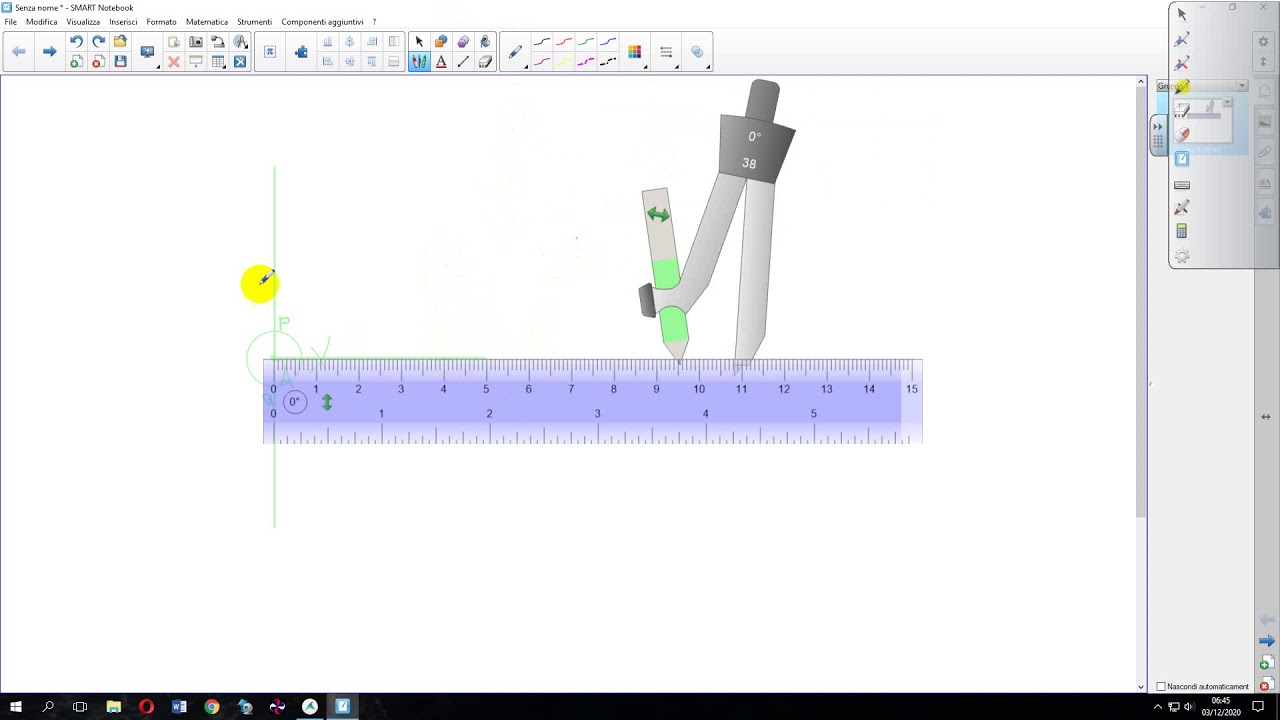Move the sidebar to other side

tap(1266, 416)
